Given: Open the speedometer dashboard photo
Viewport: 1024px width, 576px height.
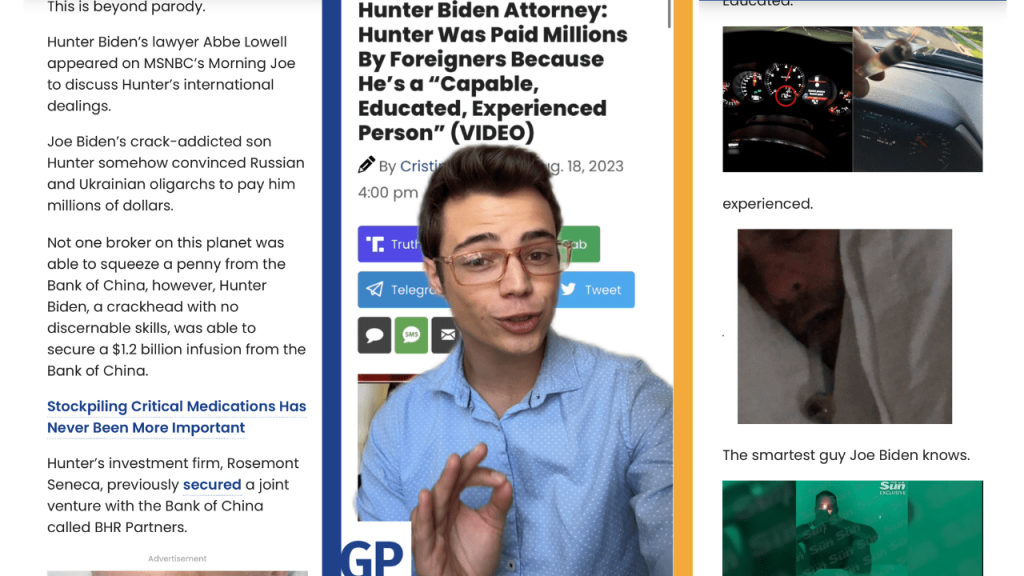Looking at the screenshot, I should tap(788, 99).
